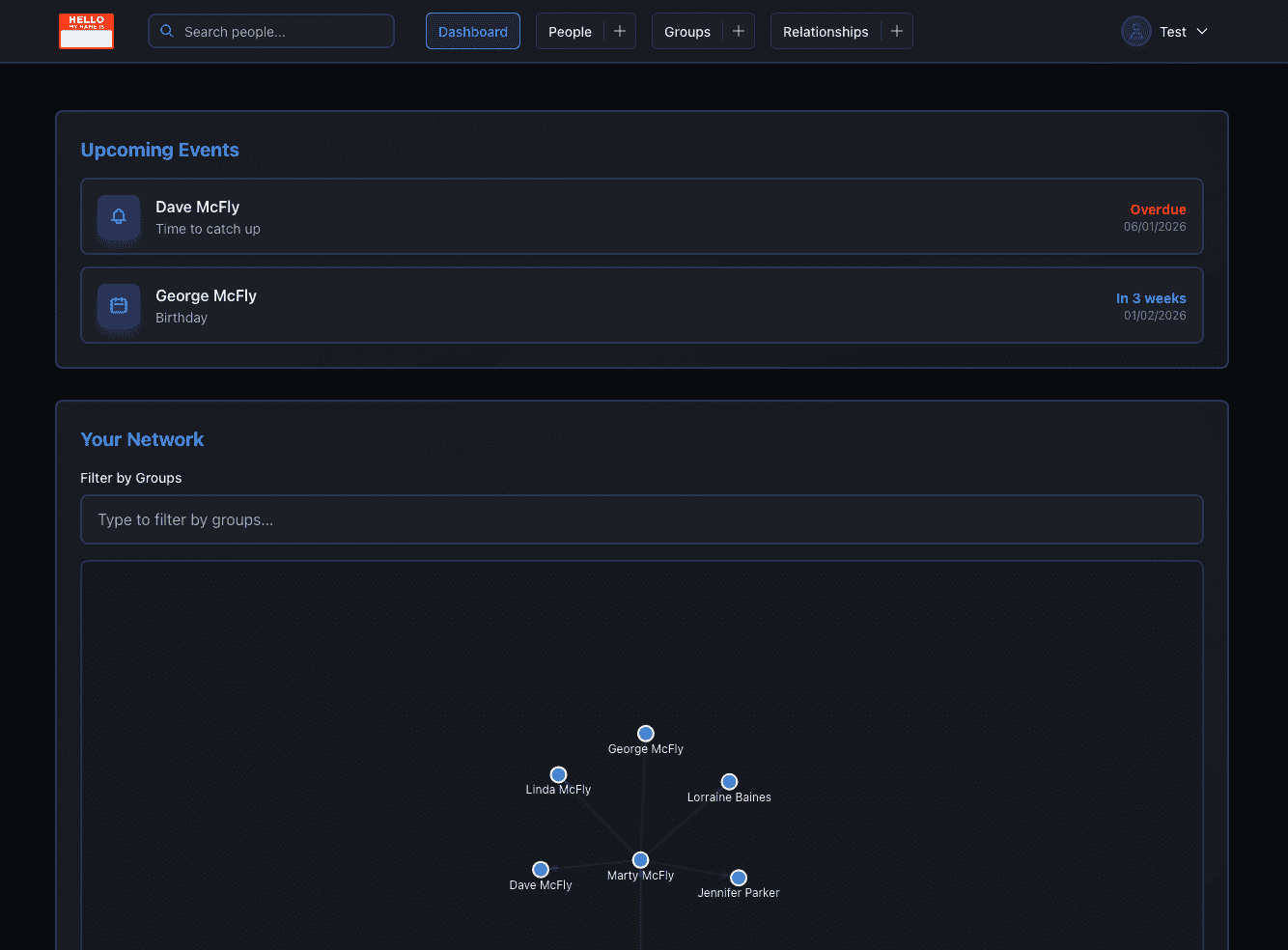Image resolution: width=1288 pixels, height=950 pixels.
Task: Open George McFly's birthday event
Action: 641,305
